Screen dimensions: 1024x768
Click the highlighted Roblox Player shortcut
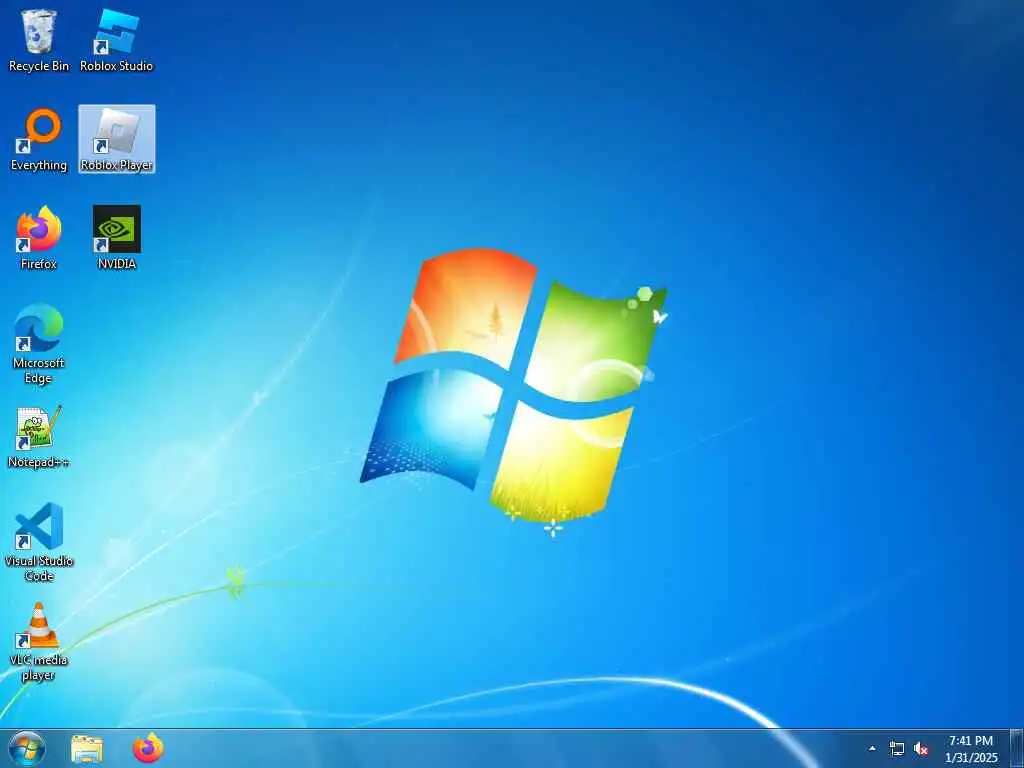tap(117, 138)
